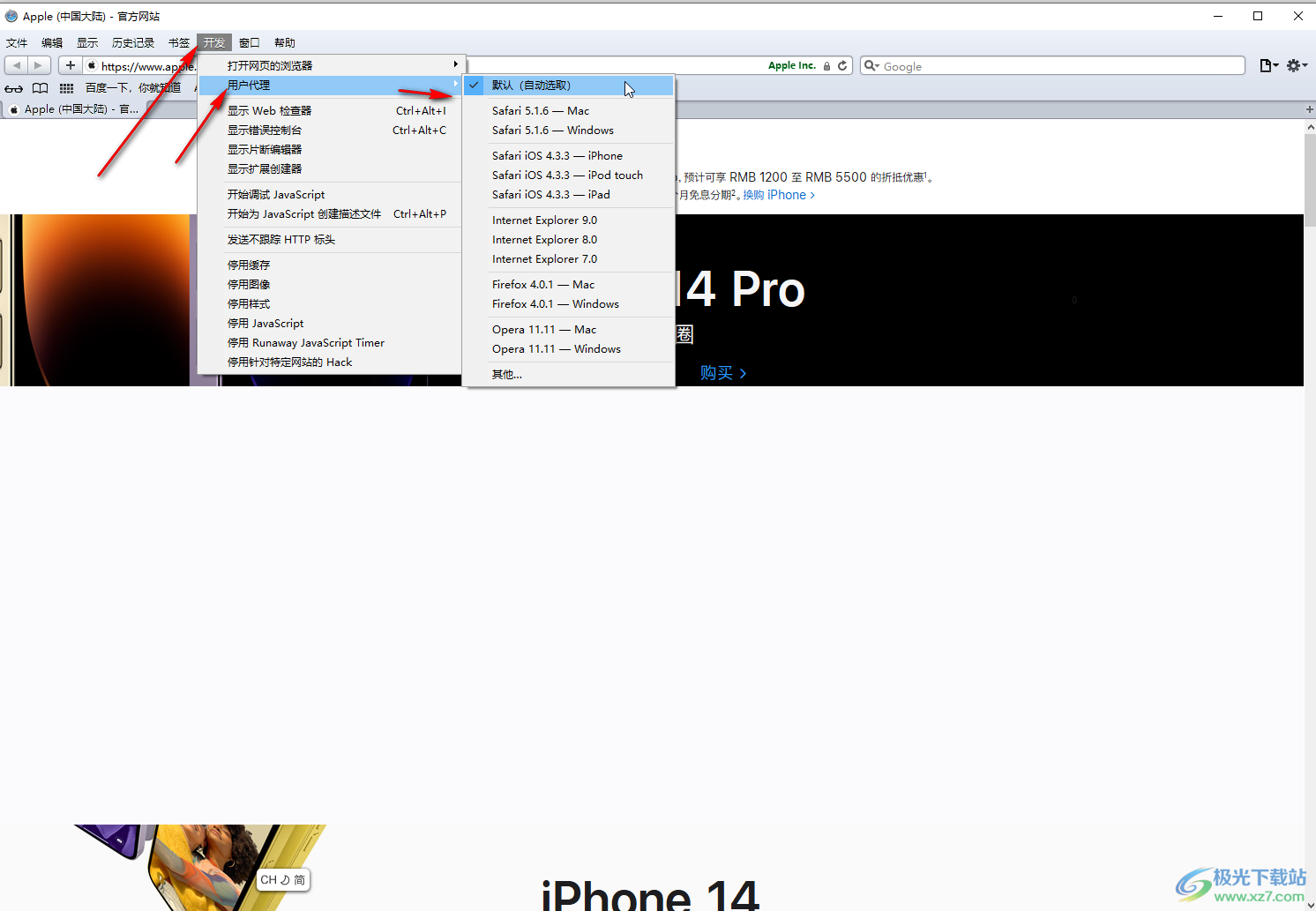Screen dimensions: 1316x911
Task: Click the scrollbar down arrow
Action: click(x=1310, y=904)
